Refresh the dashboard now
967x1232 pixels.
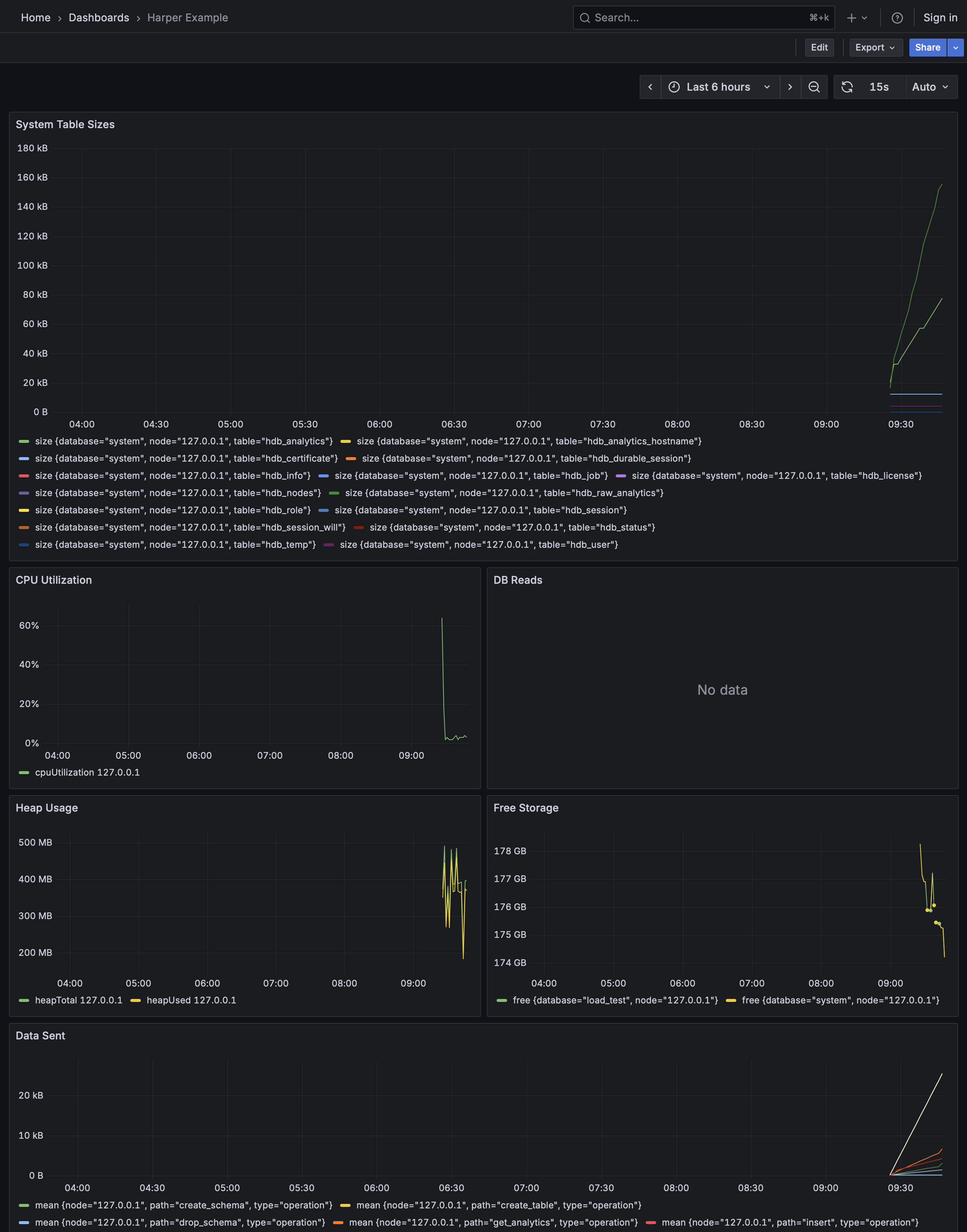[x=847, y=87]
